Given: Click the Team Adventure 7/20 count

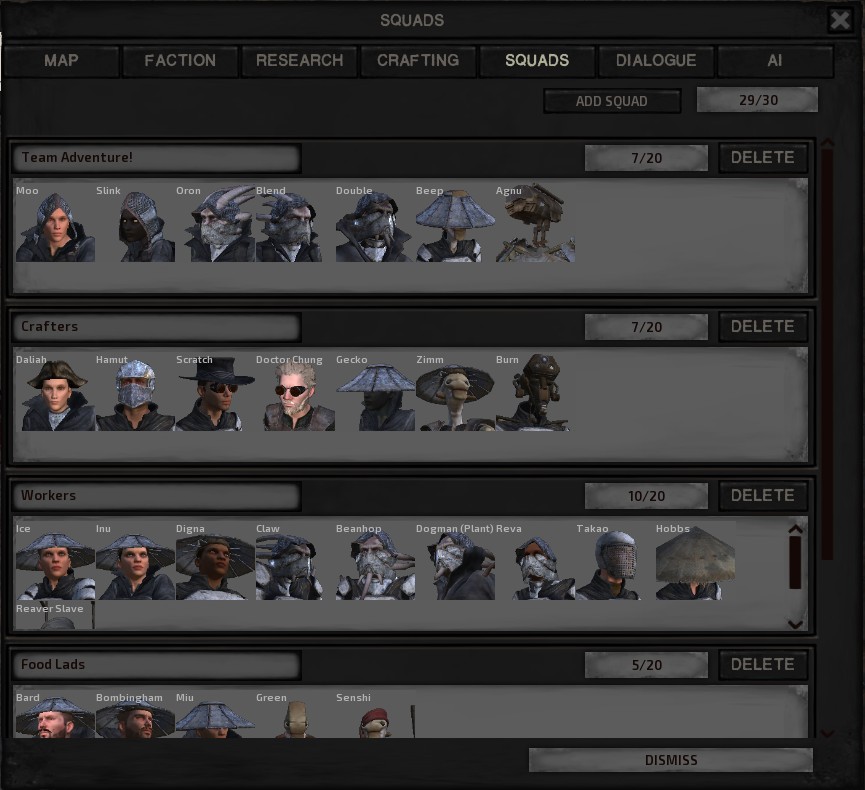Looking at the screenshot, I should 646,158.
